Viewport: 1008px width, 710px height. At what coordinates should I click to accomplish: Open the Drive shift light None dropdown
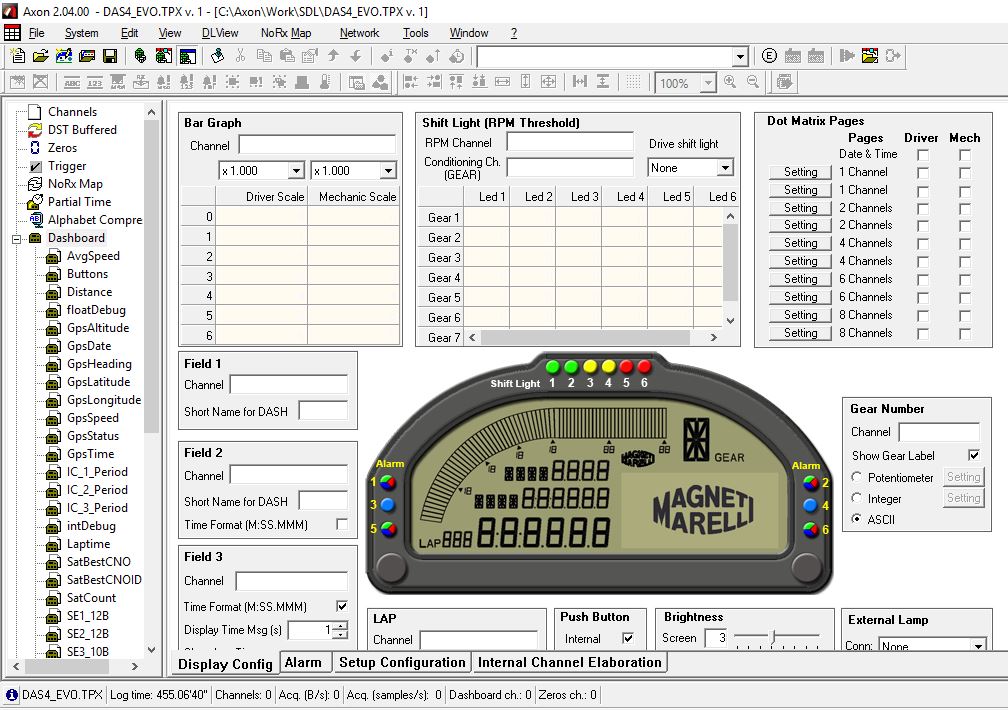(725, 168)
